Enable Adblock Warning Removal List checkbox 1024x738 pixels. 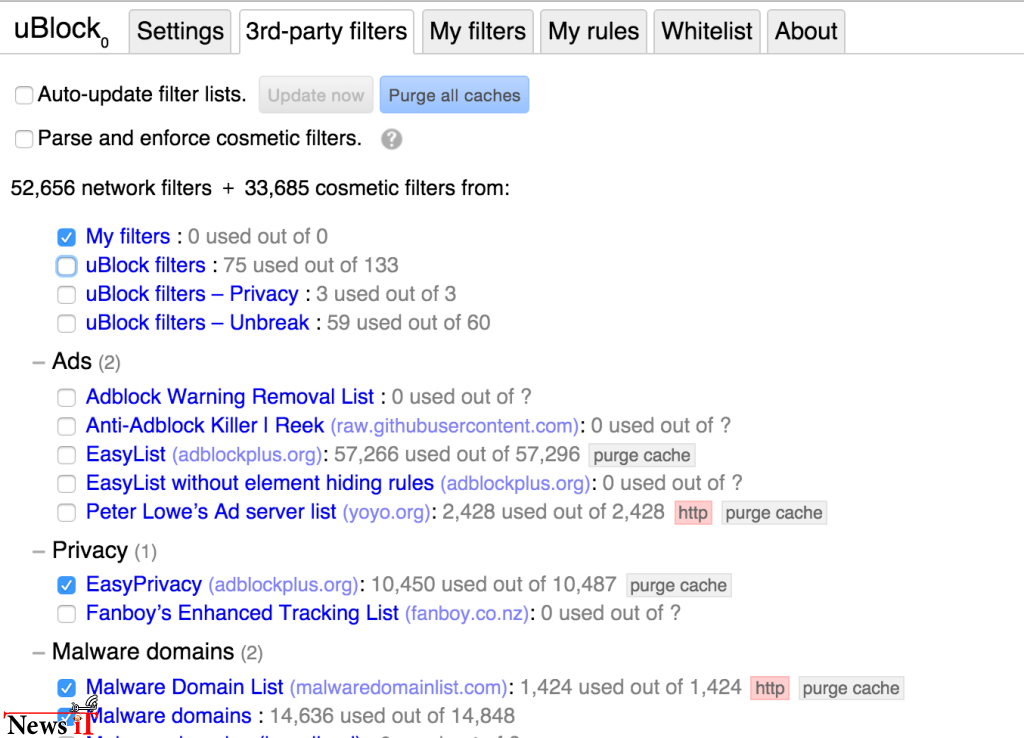pos(66,397)
